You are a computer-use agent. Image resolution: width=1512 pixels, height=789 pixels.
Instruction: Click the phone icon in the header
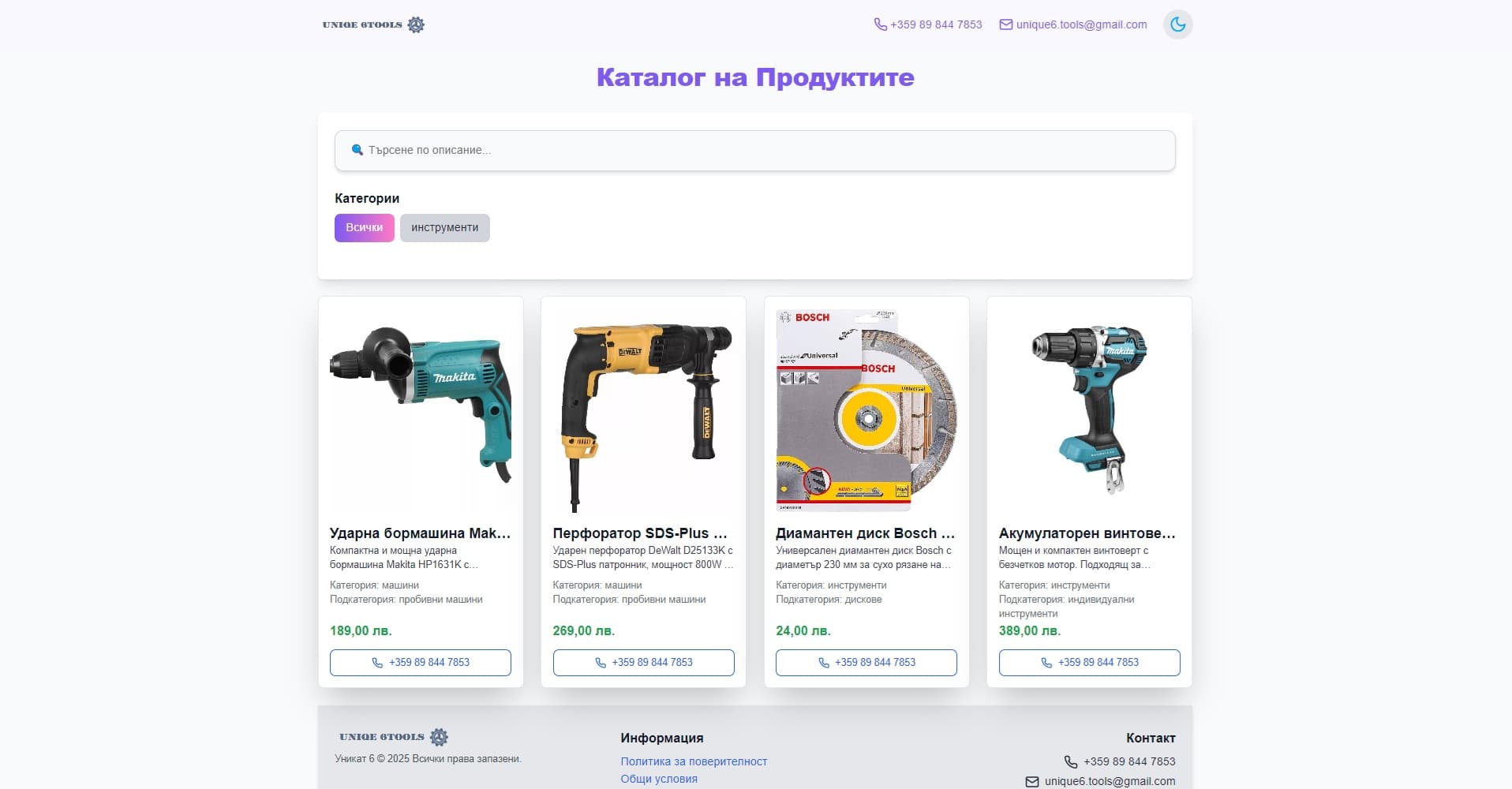(880, 24)
